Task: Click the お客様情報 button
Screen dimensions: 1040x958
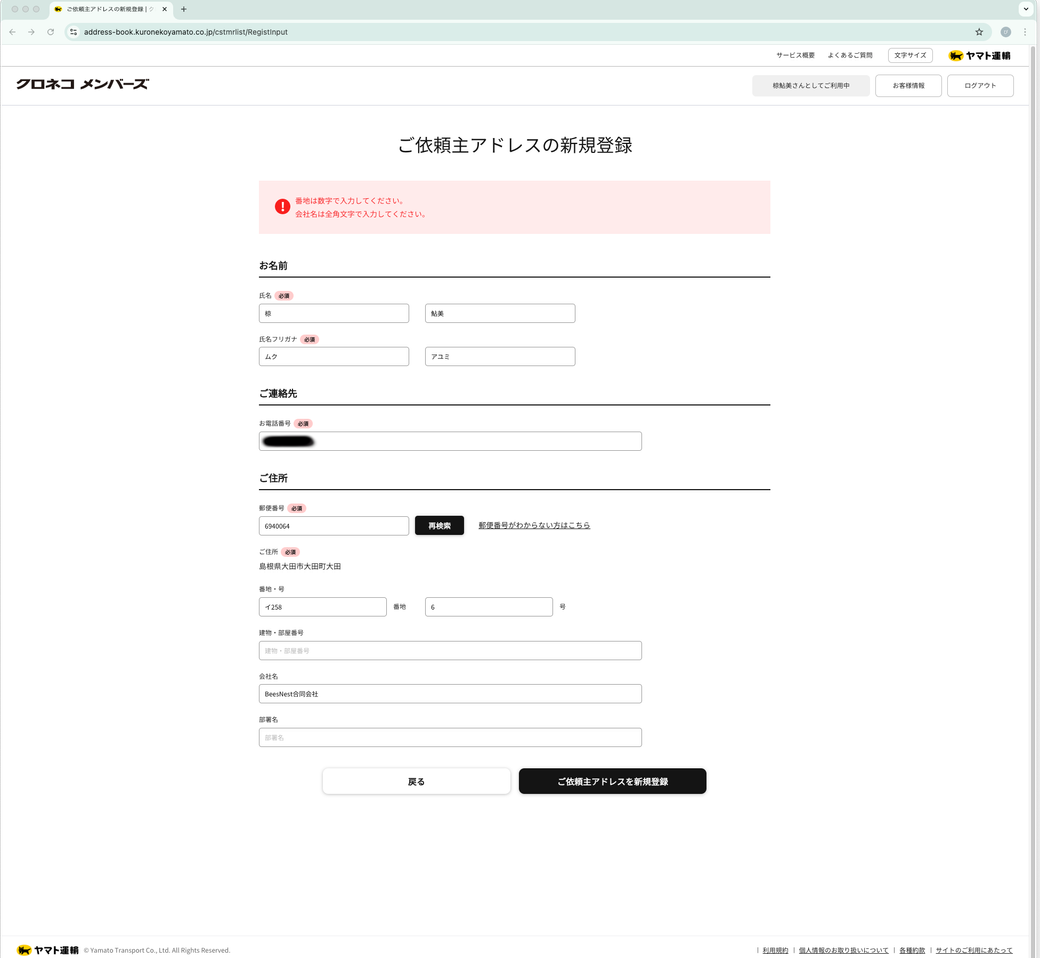Action: pos(908,86)
